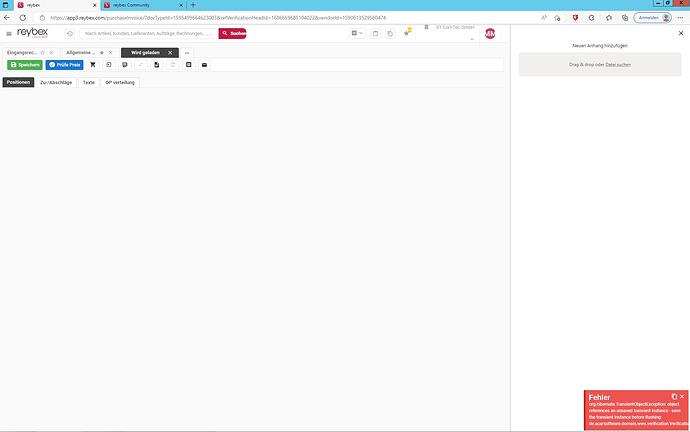Click the tab actions icon at window top-left
Screen dimensions: 690x432
pos(5,5)
